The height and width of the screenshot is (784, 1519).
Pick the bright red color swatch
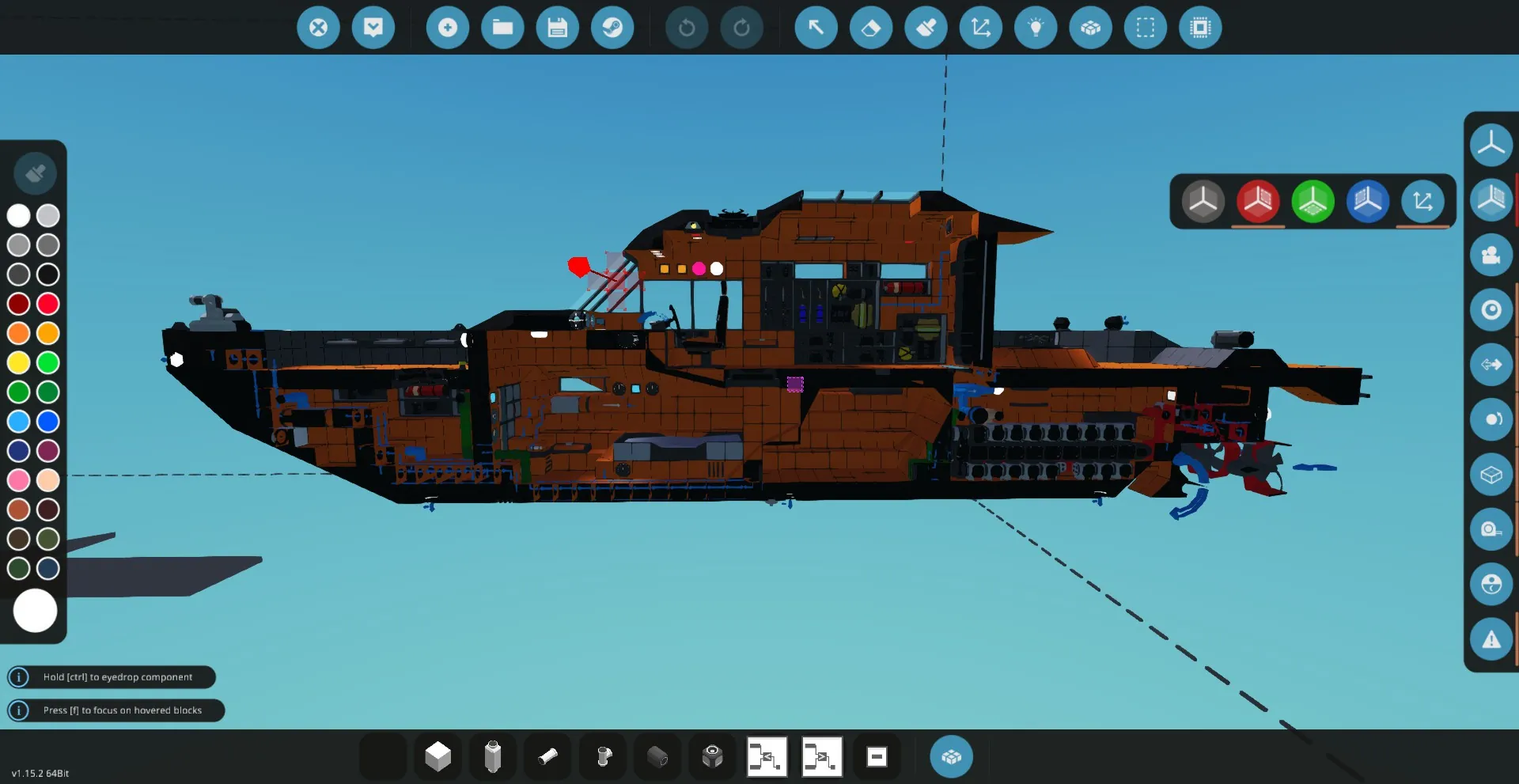[x=48, y=304]
